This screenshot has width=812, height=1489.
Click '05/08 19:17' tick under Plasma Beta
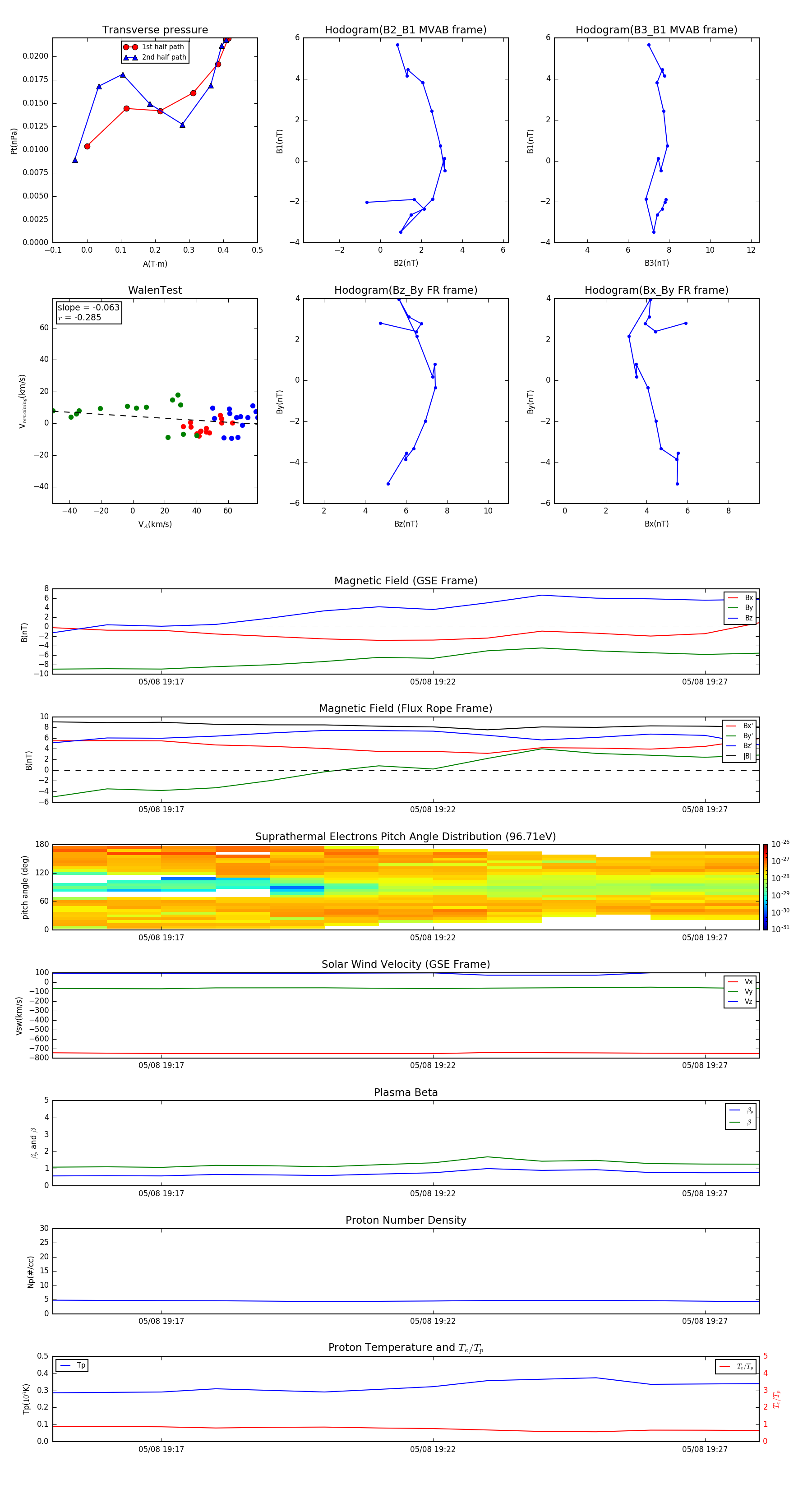[x=161, y=1193]
